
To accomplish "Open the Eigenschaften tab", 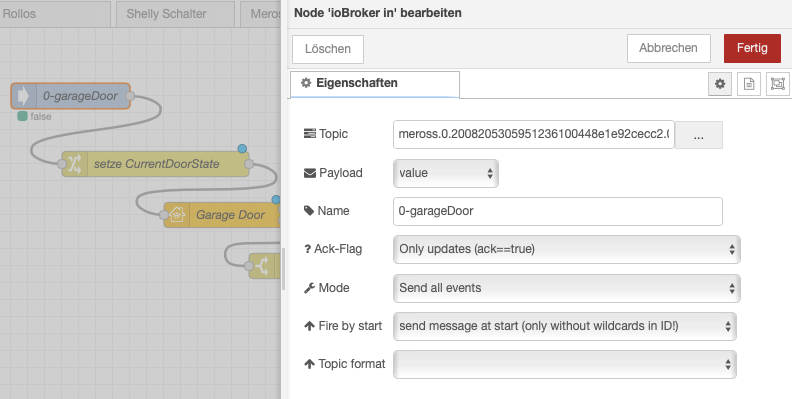I will [x=375, y=84].
